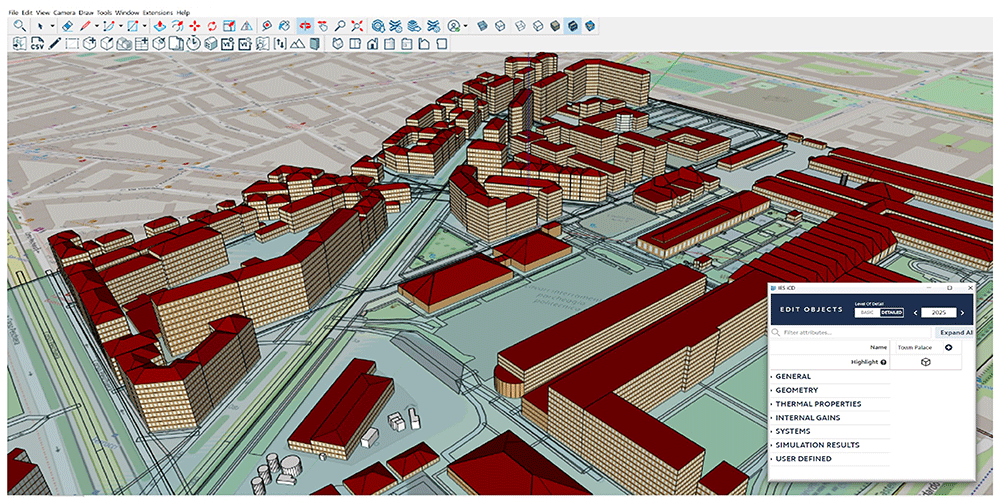1000x504 pixels.
Task: Click the dashed rectangle selection icon
Action: tap(72, 43)
